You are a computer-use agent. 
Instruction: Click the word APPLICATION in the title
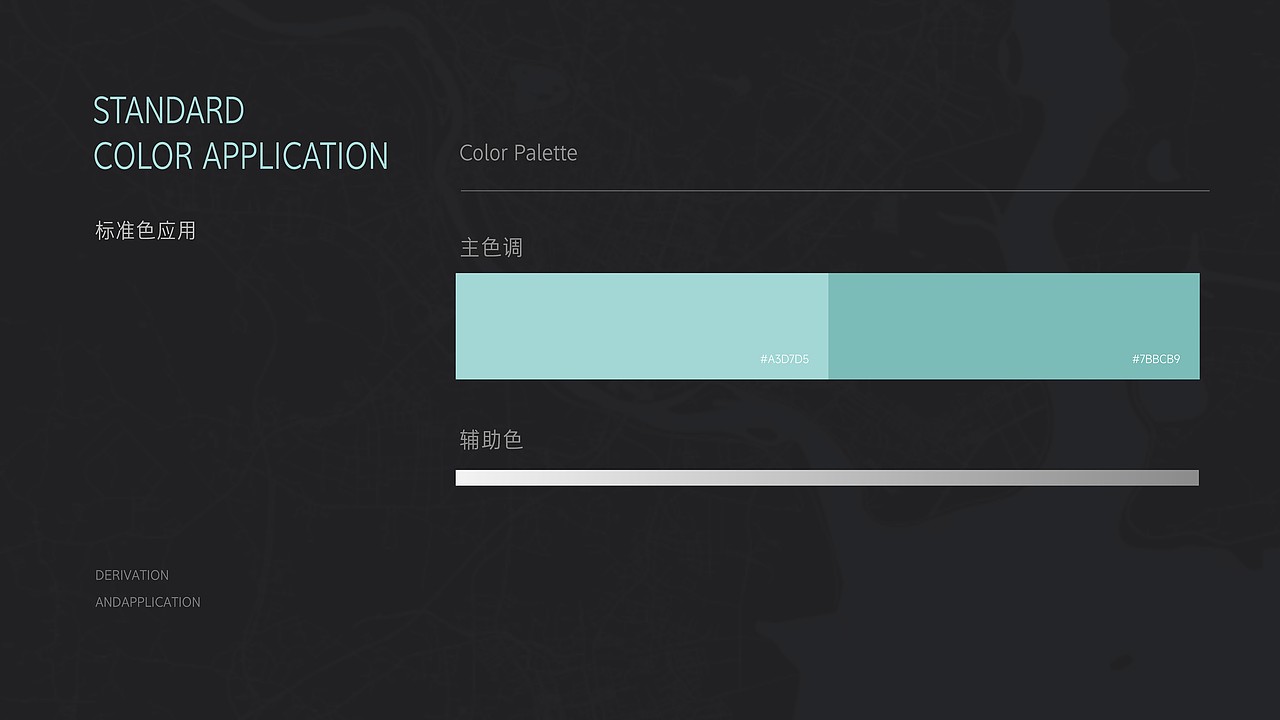(295, 156)
